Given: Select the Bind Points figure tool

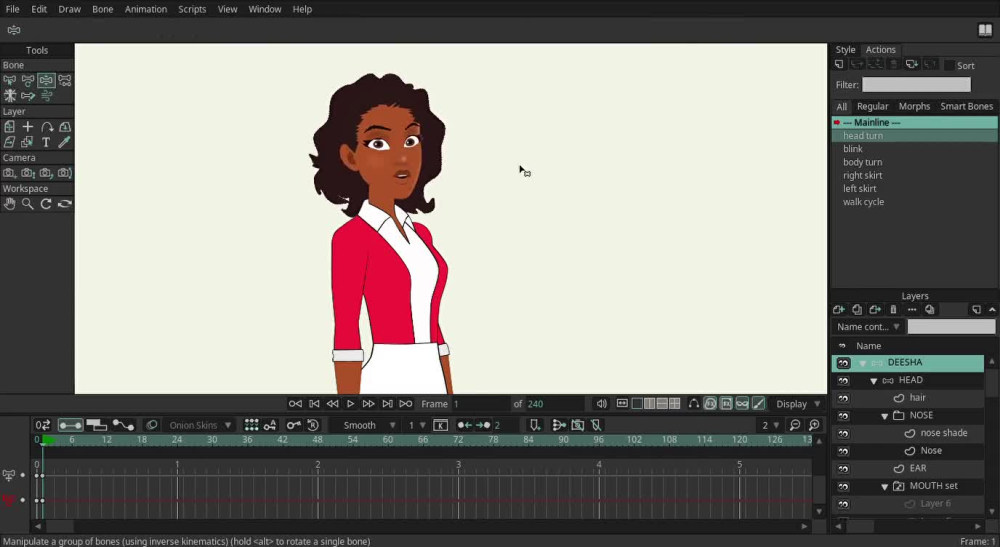Looking at the screenshot, I should 10,96.
